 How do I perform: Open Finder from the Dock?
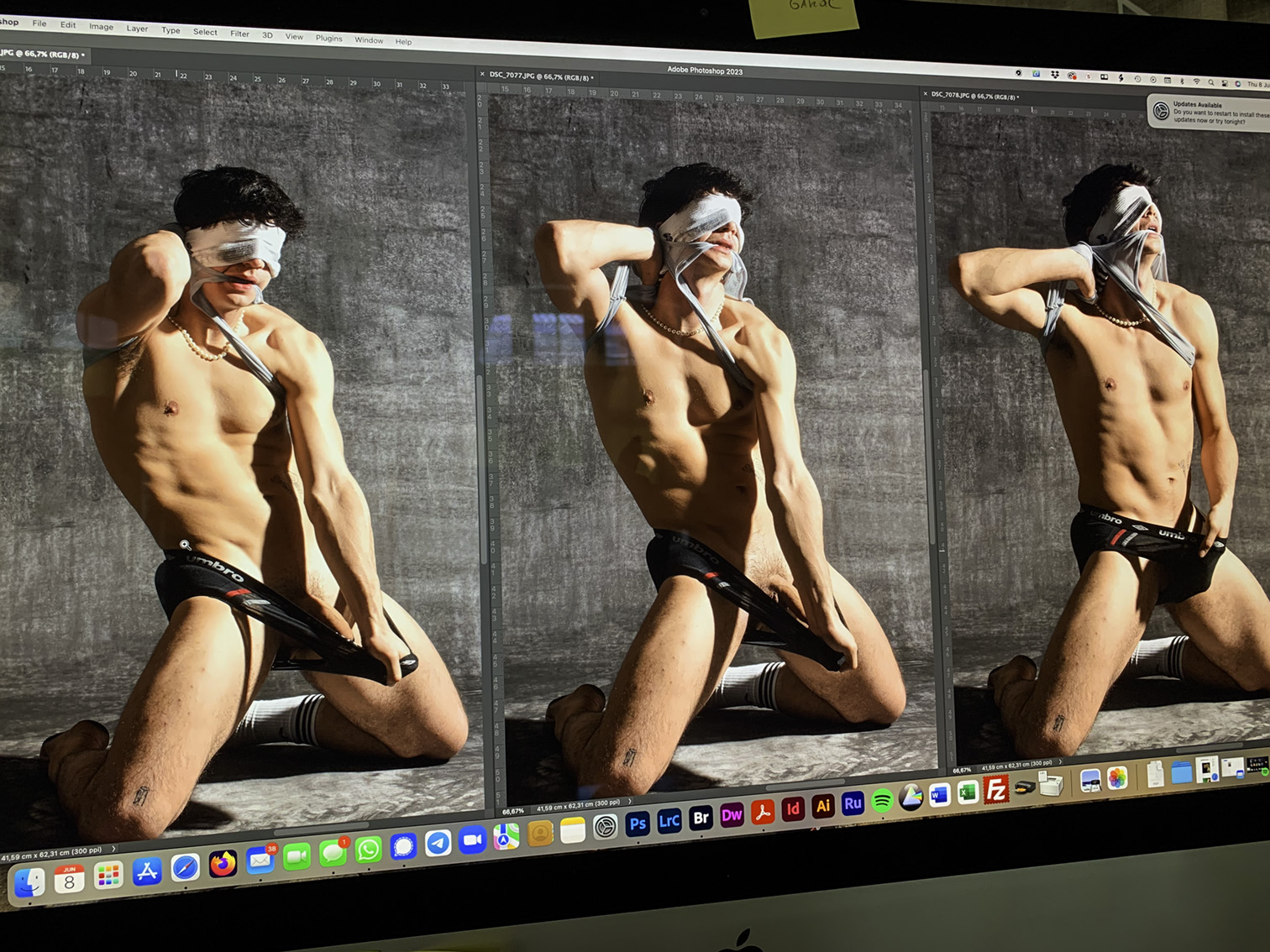click(30, 883)
